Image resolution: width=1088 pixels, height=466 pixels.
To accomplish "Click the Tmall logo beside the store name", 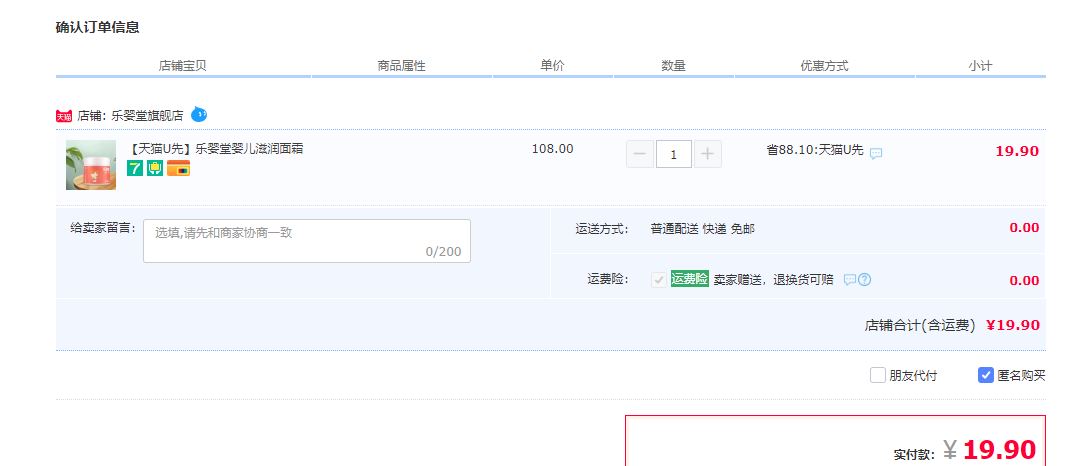I will pyautogui.click(x=64, y=116).
